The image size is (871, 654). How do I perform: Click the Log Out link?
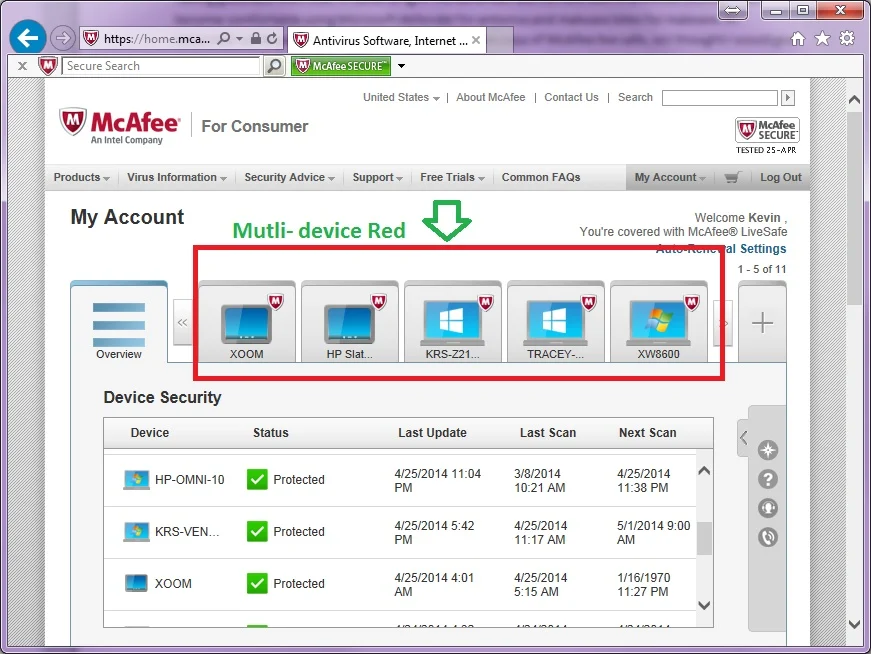(x=780, y=177)
